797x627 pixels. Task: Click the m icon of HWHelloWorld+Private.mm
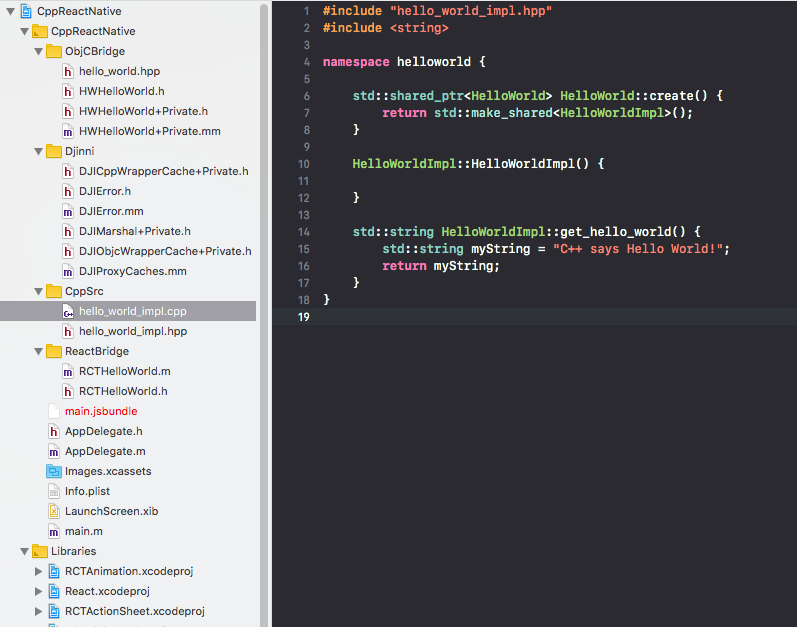tap(68, 132)
